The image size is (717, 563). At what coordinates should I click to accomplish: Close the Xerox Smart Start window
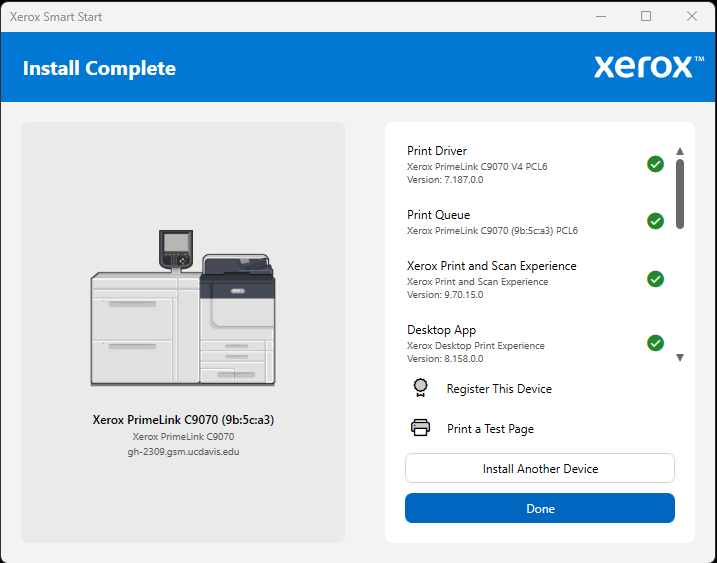point(691,16)
